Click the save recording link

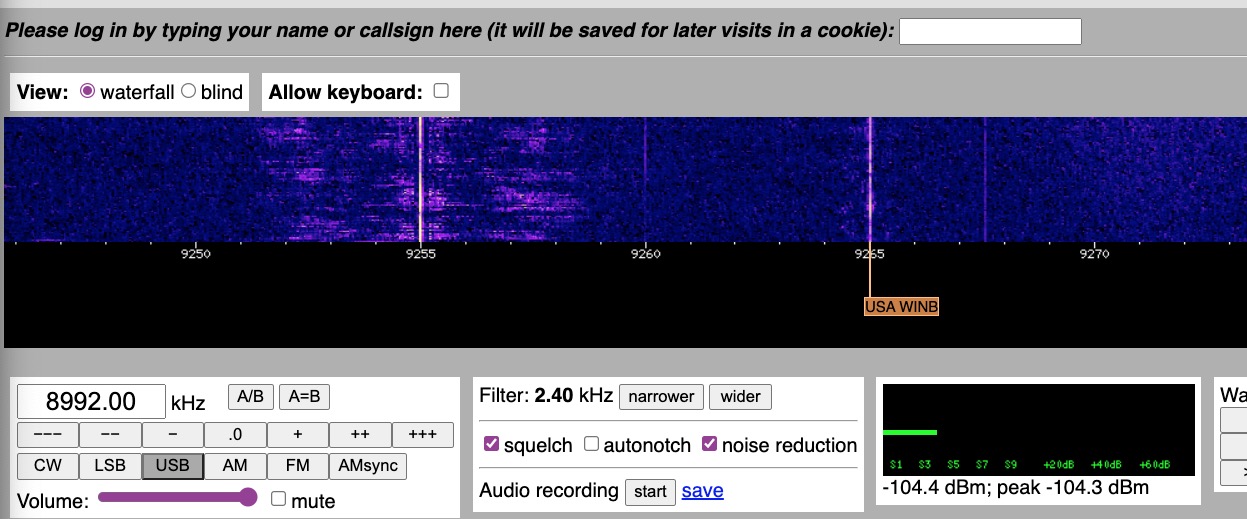click(x=702, y=491)
